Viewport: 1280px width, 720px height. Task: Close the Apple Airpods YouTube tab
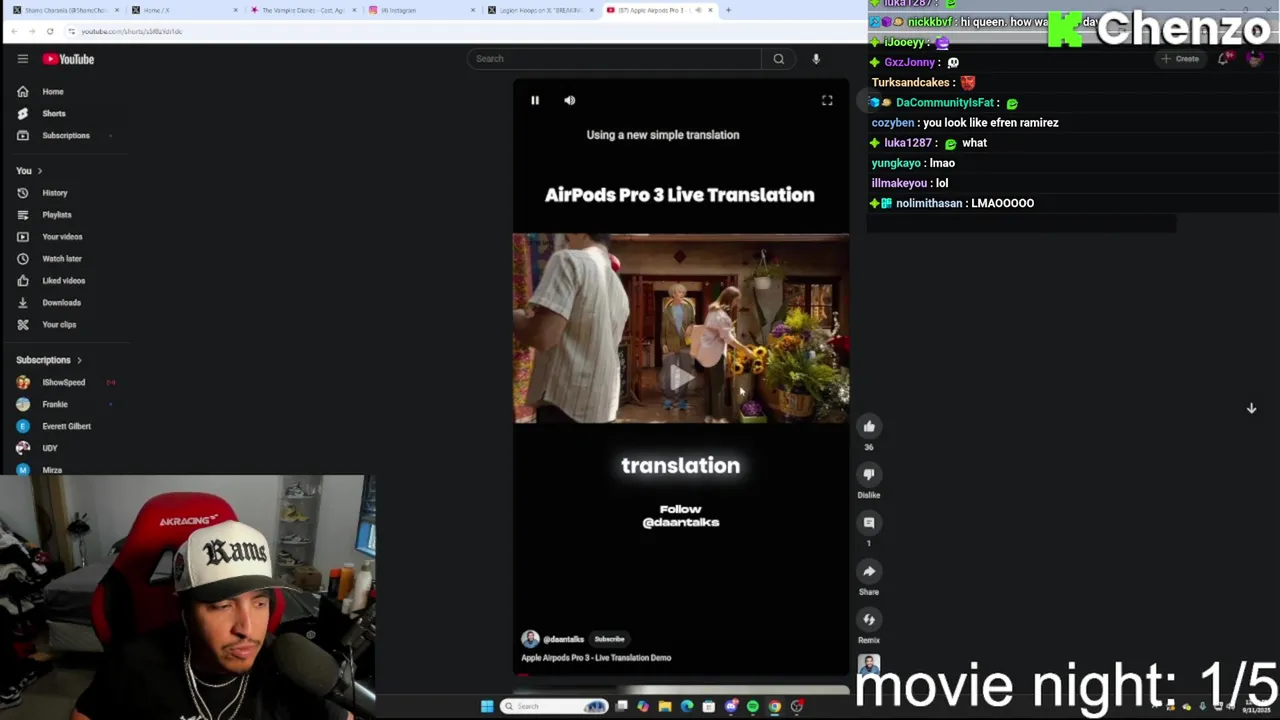coord(710,10)
